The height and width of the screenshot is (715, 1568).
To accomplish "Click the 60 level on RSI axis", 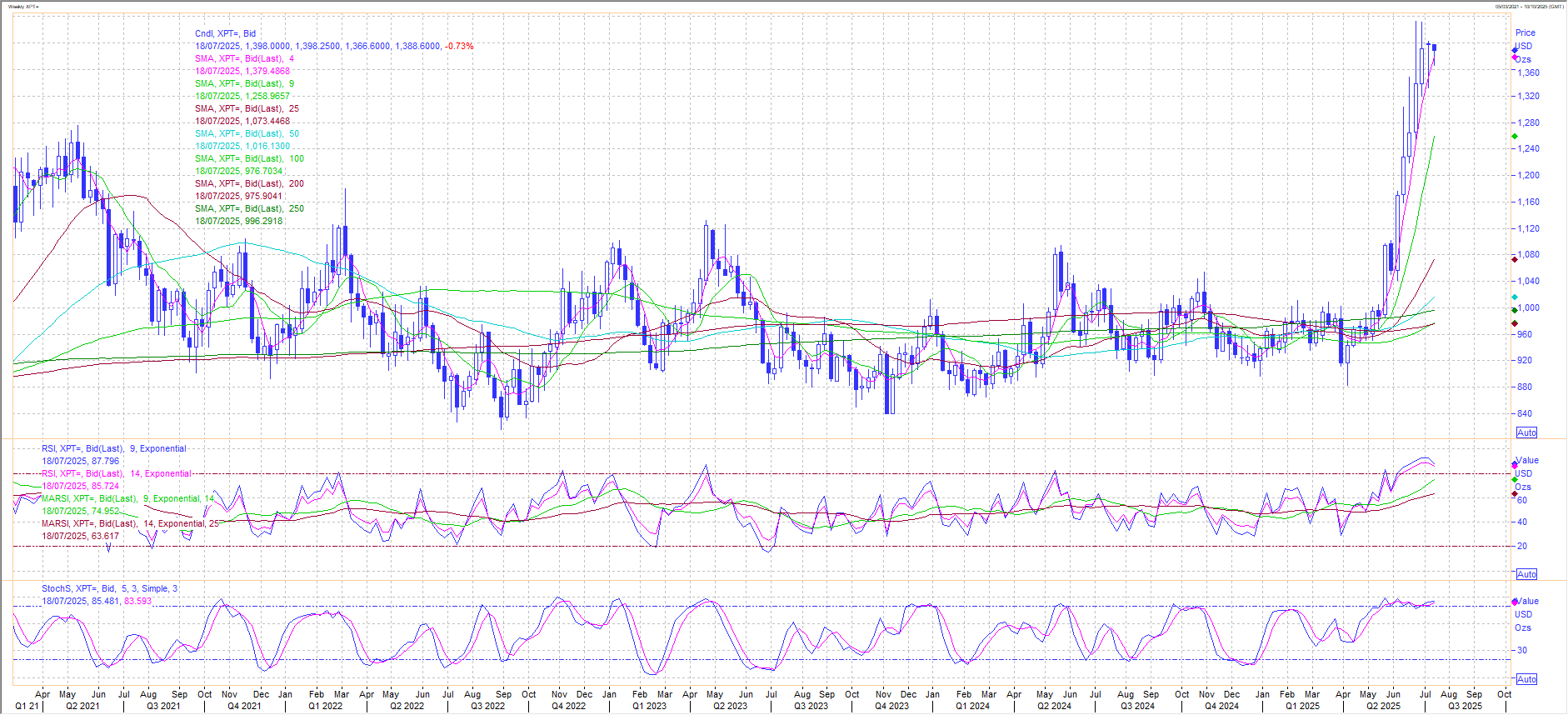I will coord(1522,501).
